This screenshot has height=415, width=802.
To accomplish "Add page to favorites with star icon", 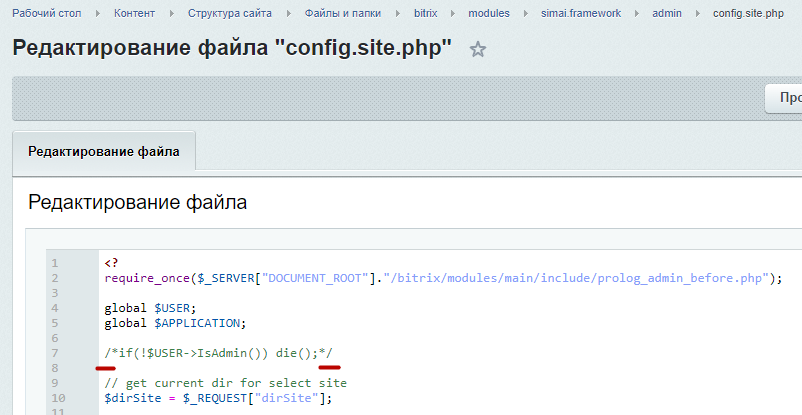I will 478,49.
